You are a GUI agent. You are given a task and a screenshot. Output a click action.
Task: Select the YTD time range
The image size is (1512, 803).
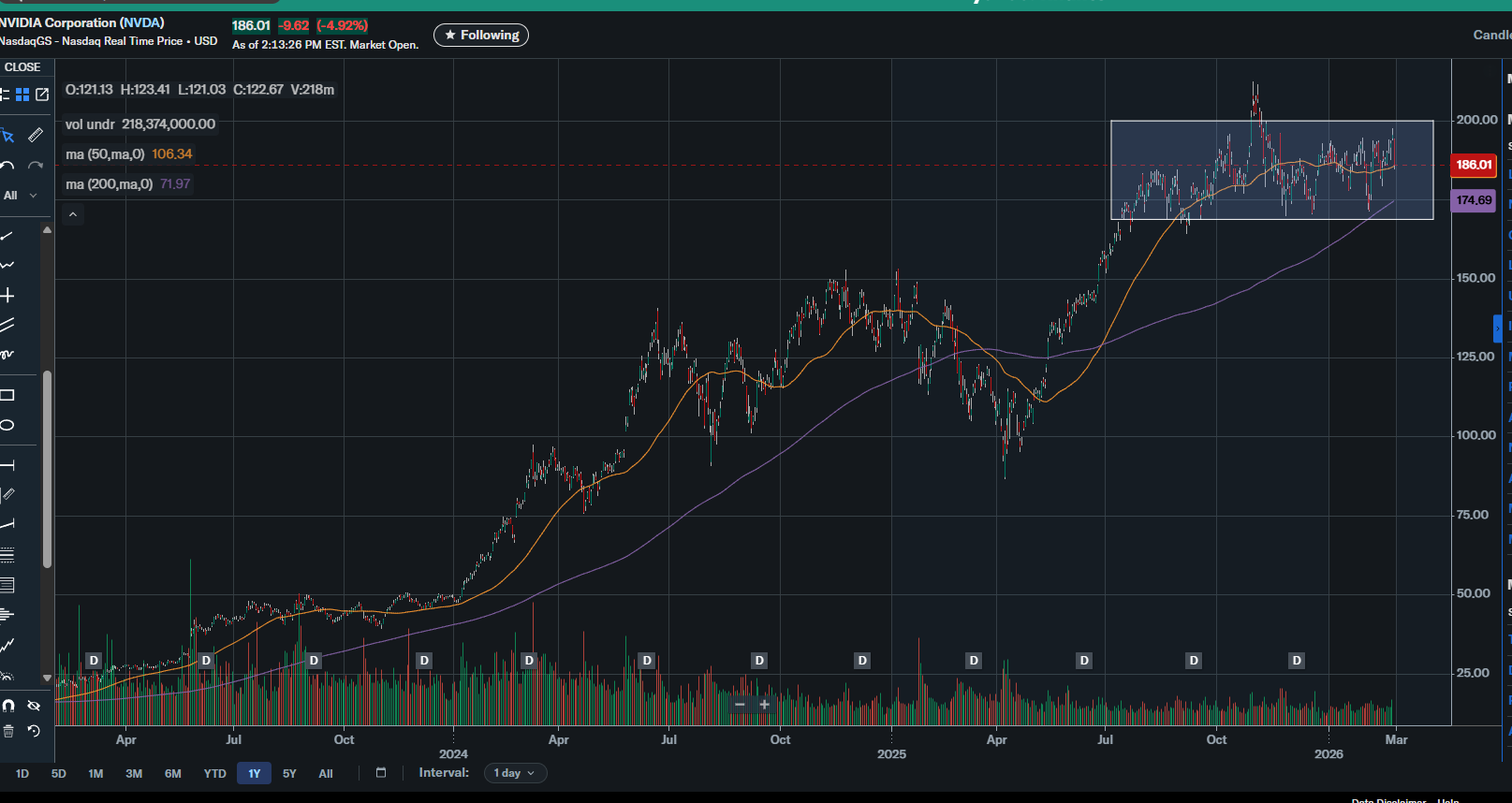pyautogui.click(x=214, y=774)
